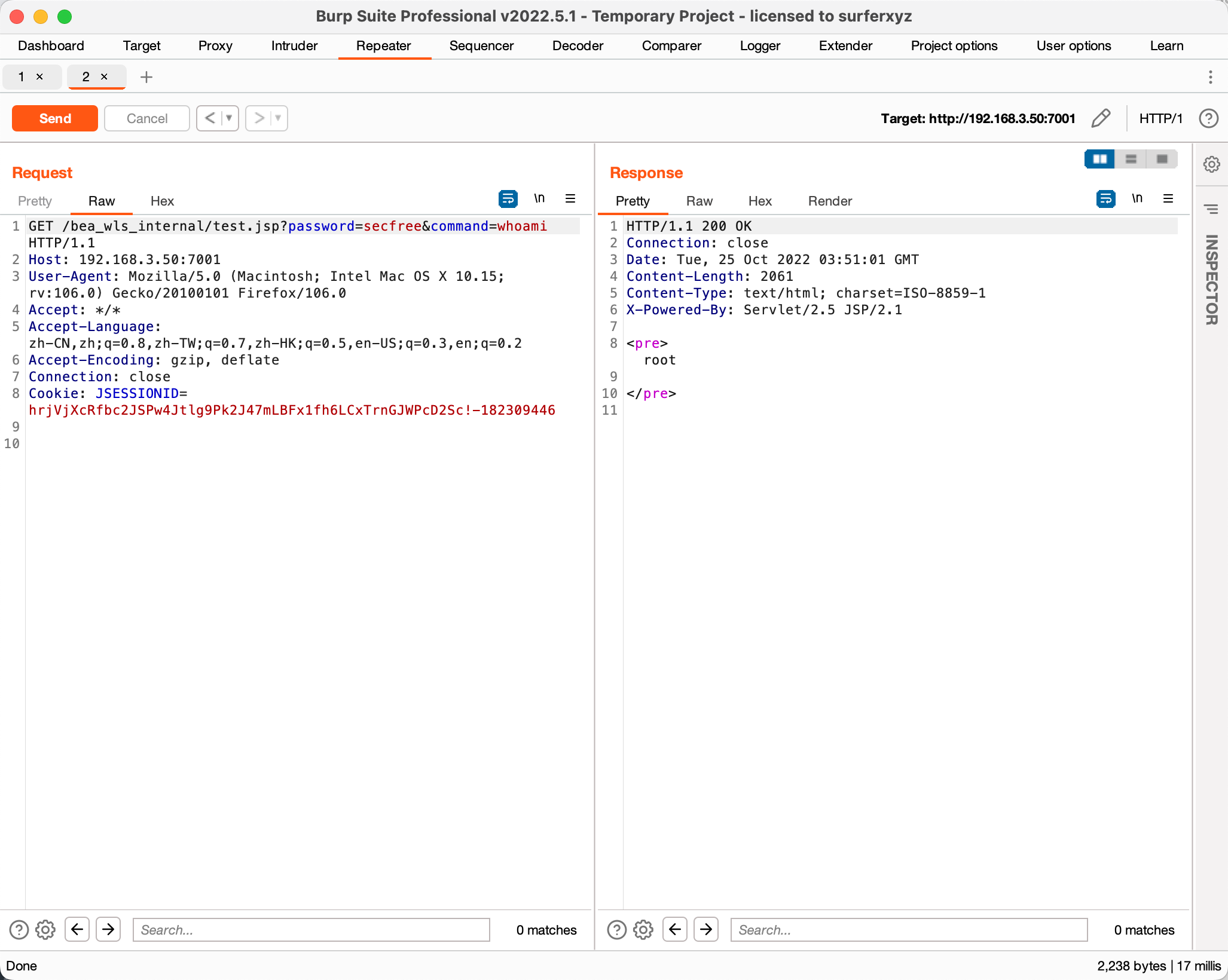Toggle word wrap in request editor
Image resolution: width=1228 pixels, height=980 pixels.
[x=508, y=199]
